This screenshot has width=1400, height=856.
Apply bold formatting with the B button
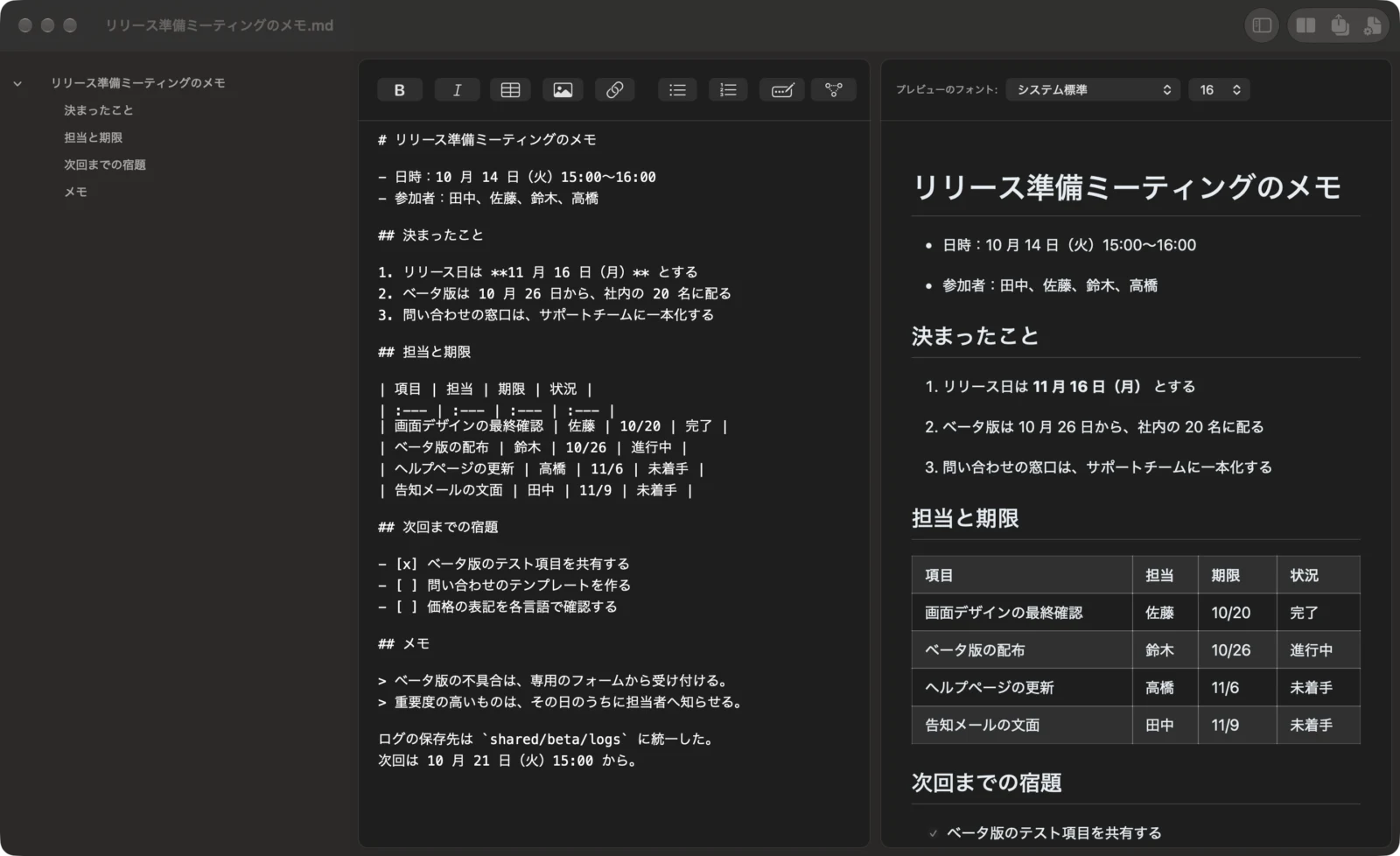tap(400, 89)
